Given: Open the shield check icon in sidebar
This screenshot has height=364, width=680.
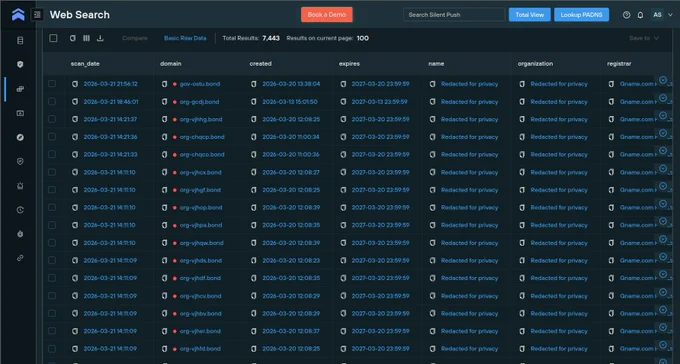Looking at the screenshot, I should [x=20, y=161].
